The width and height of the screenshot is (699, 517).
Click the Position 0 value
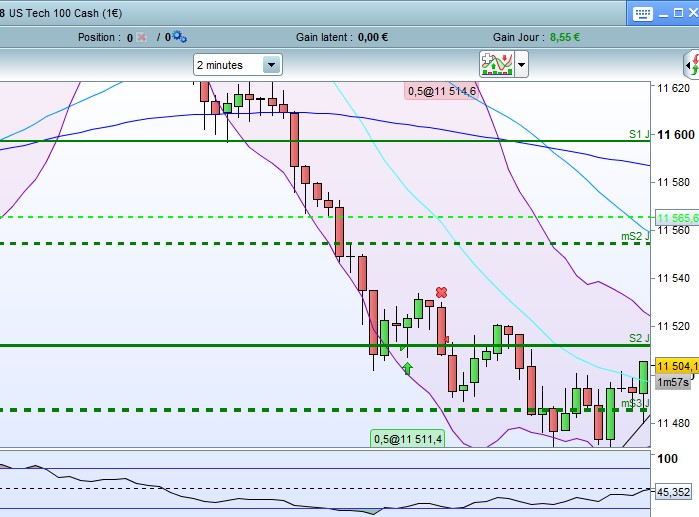point(130,38)
